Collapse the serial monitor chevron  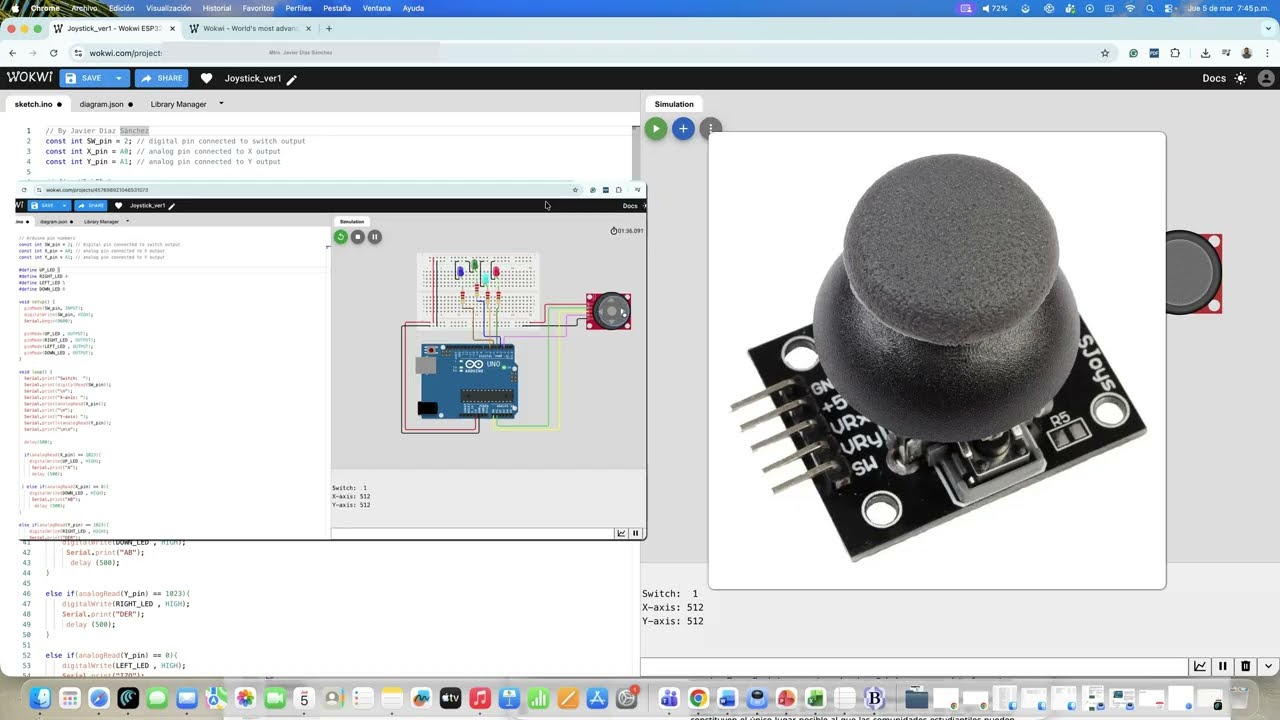(1269, 666)
